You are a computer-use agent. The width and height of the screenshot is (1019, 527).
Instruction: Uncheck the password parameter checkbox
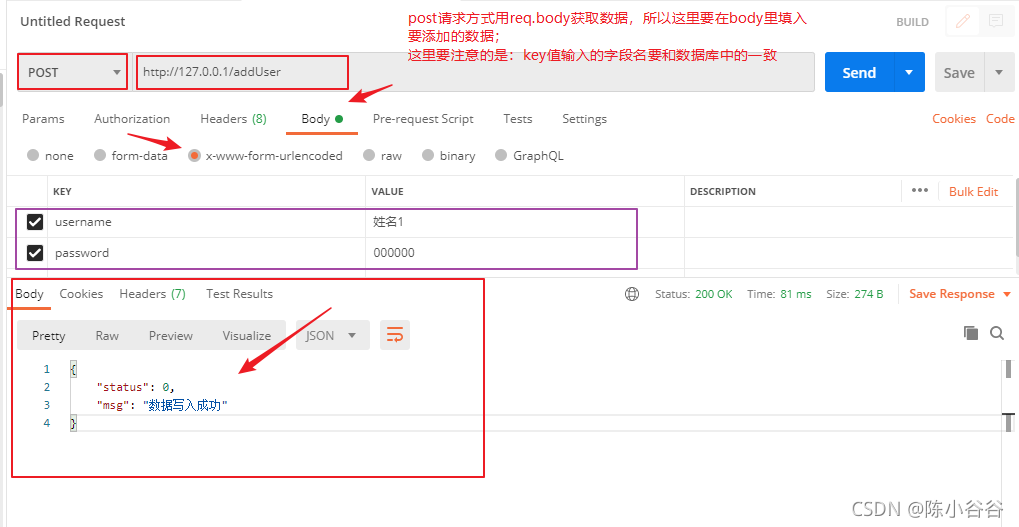click(35, 253)
